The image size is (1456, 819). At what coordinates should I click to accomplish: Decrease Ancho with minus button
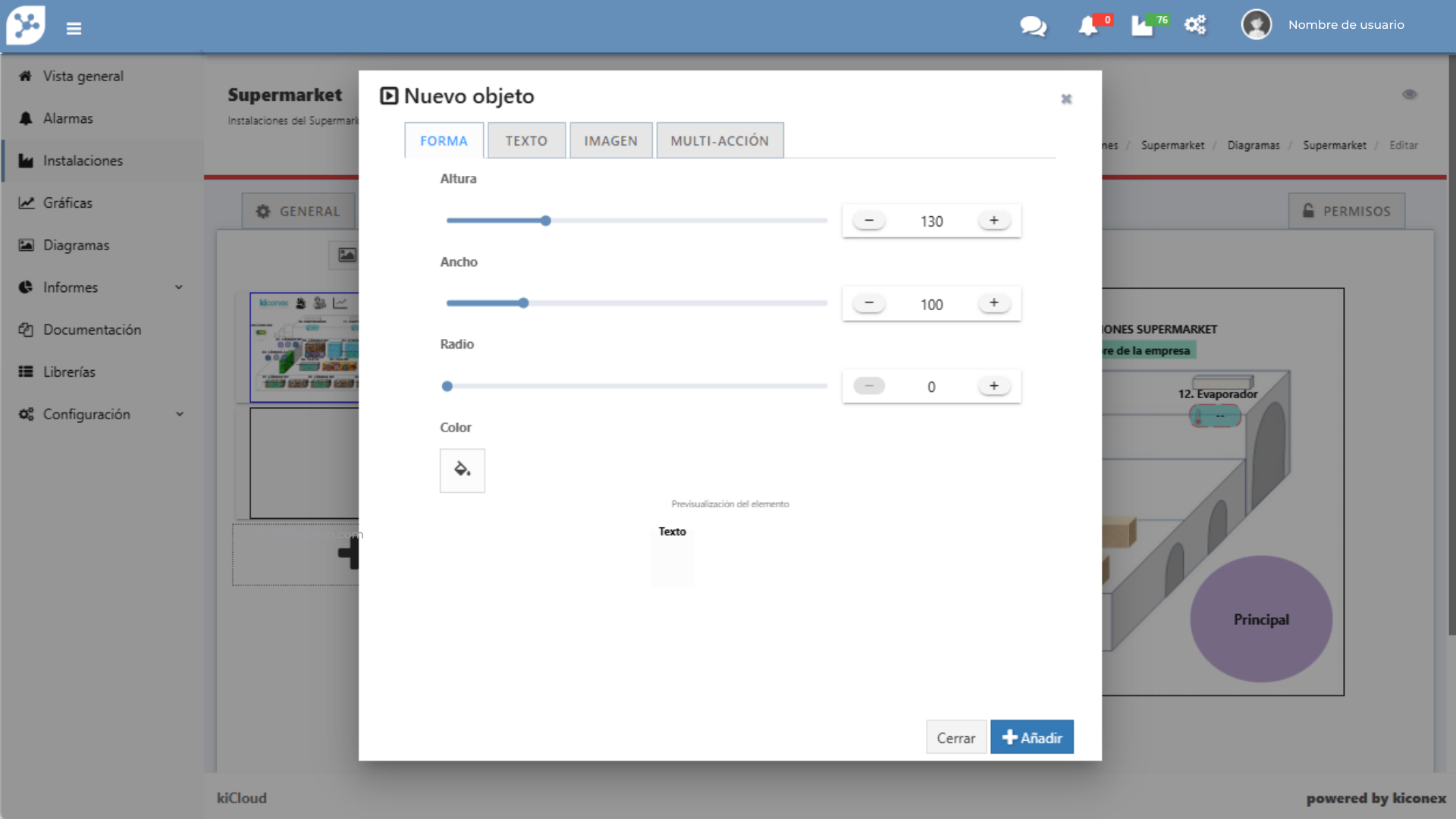point(869,303)
